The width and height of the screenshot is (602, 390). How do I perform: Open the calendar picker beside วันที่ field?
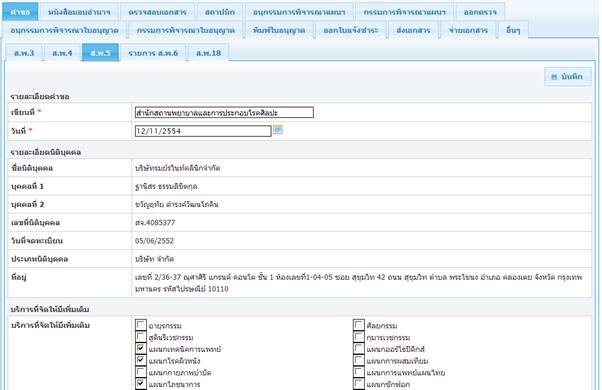click(x=278, y=130)
